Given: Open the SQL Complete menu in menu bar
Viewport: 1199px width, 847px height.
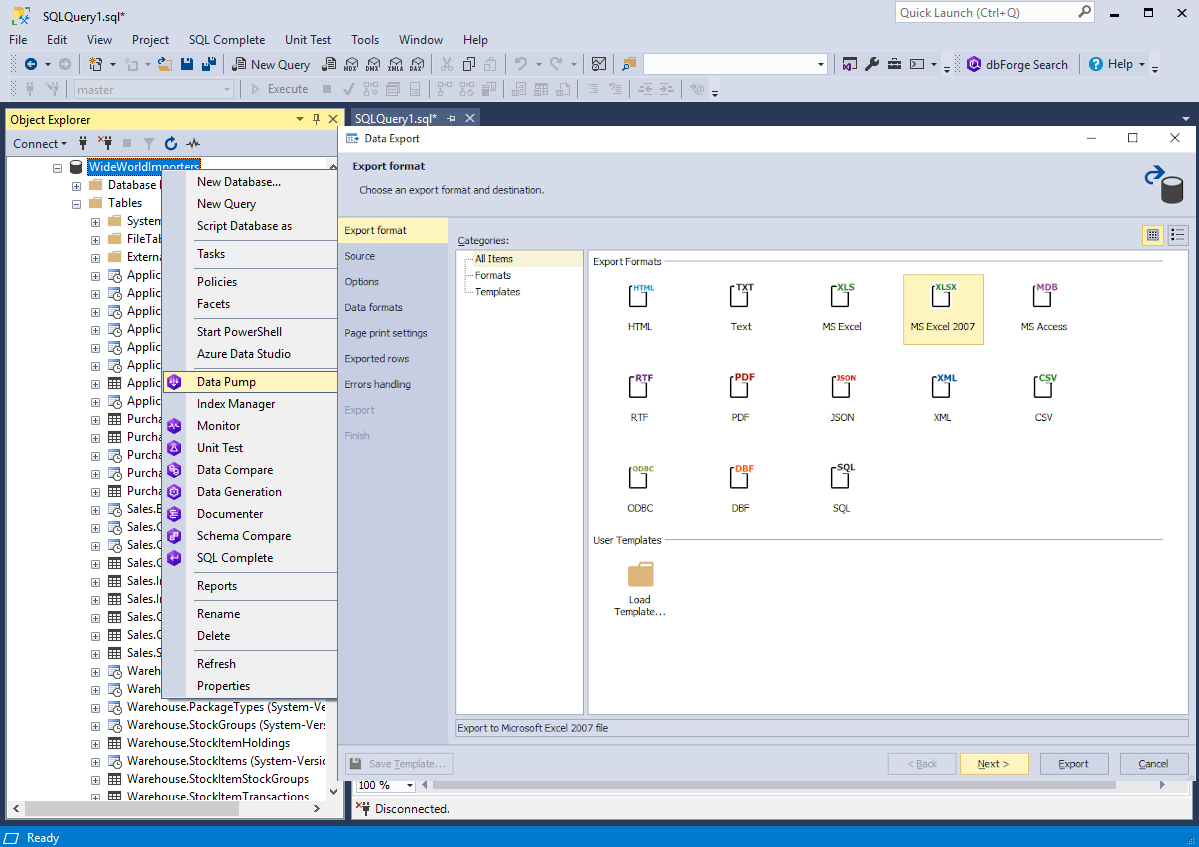Looking at the screenshot, I should 227,40.
